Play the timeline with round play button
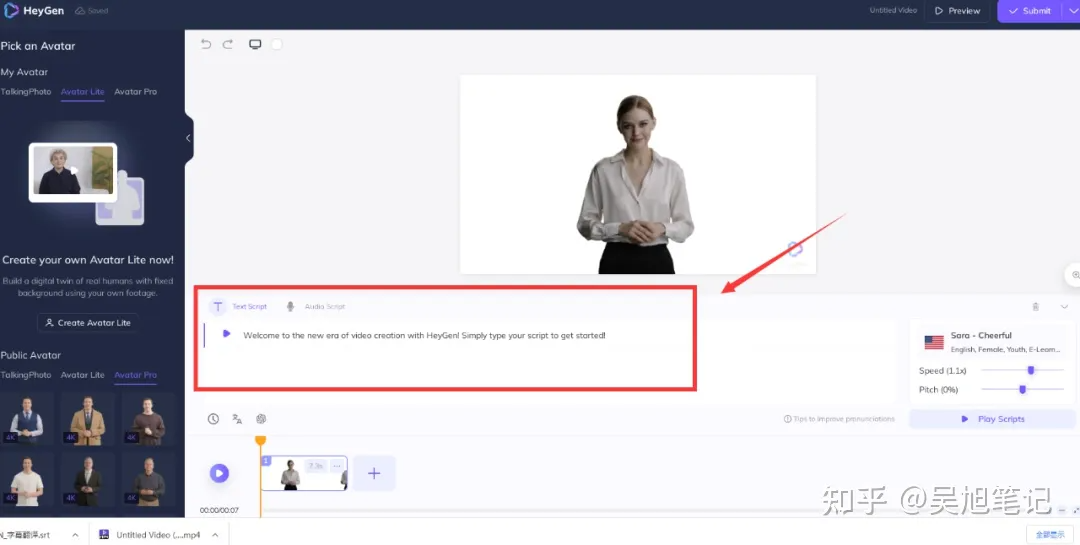Viewport: 1080px width, 545px height. tap(219, 473)
